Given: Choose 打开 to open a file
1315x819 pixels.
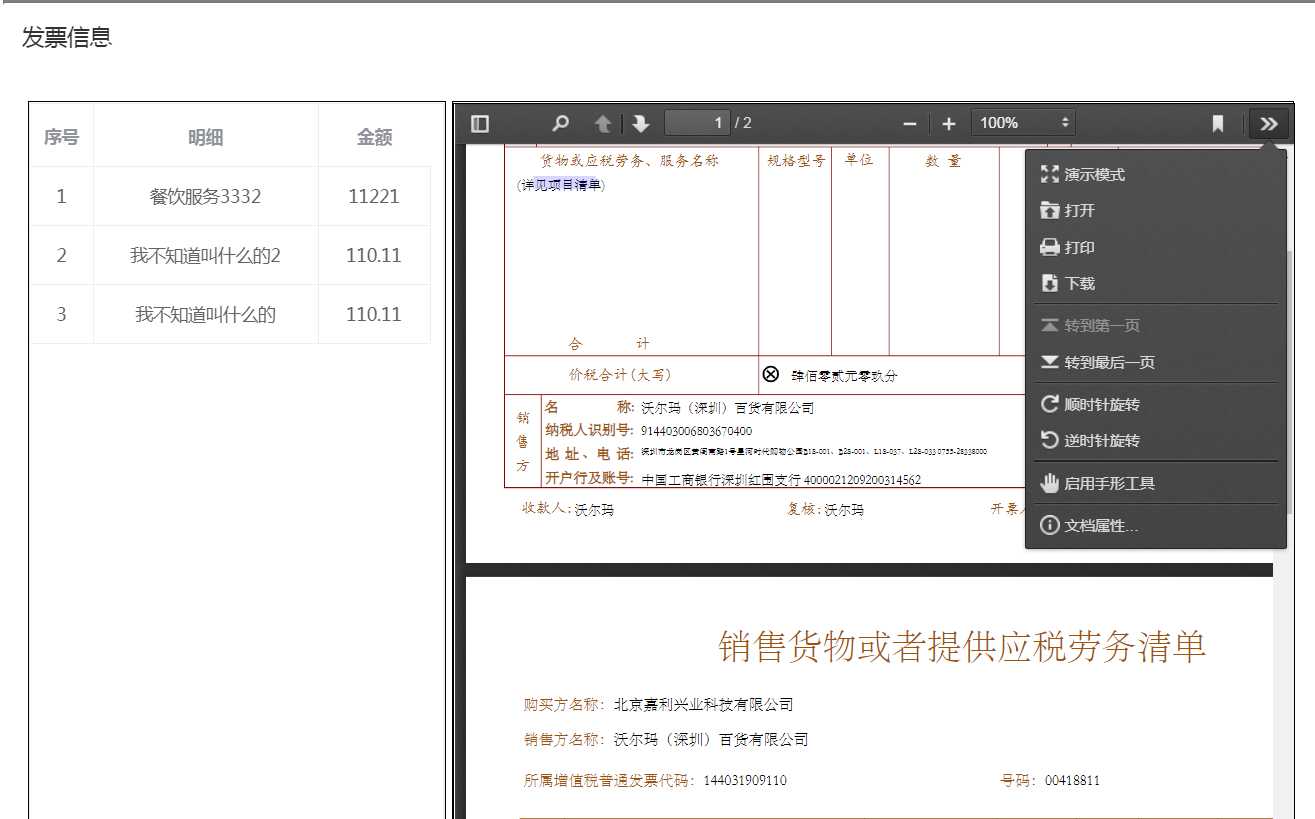Looking at the screenshot, I should click(x=1155, y=211).
